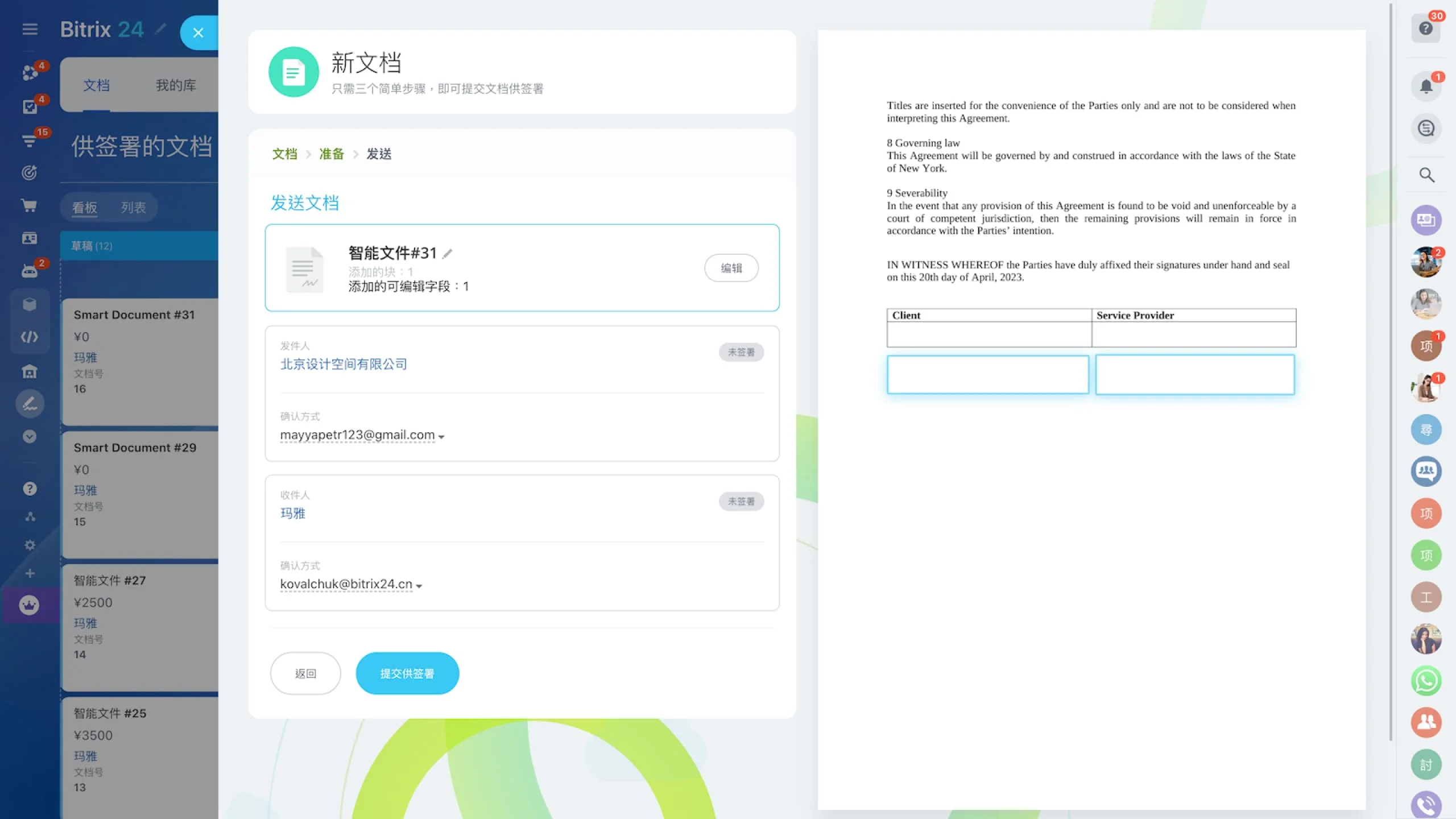This screenshot has width=1456, height=819.
Task: Open the help question mark in right panel
Action: (1425, 28)
